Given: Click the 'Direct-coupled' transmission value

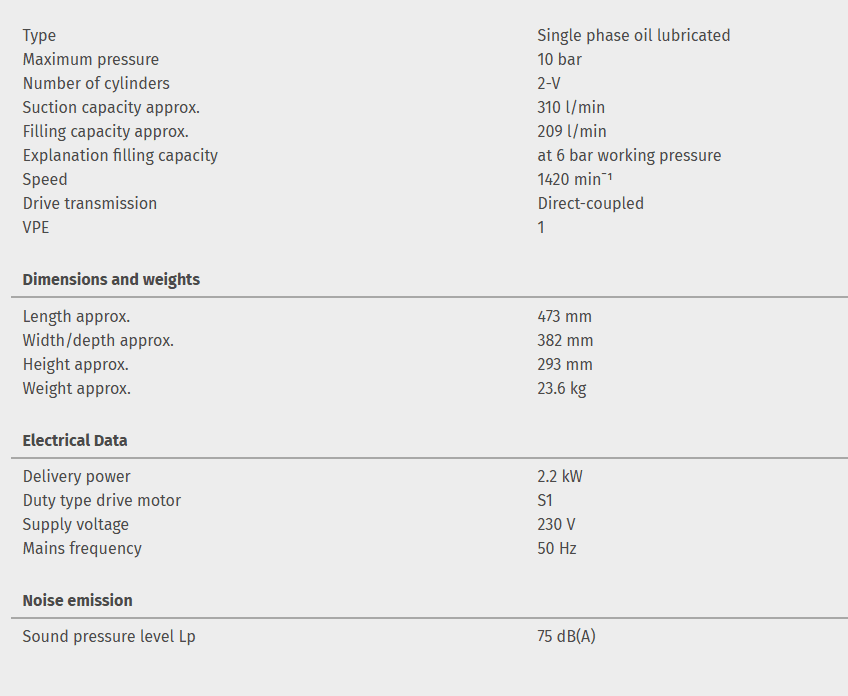Looking at the screenshot, I should [x=590, y=204].
